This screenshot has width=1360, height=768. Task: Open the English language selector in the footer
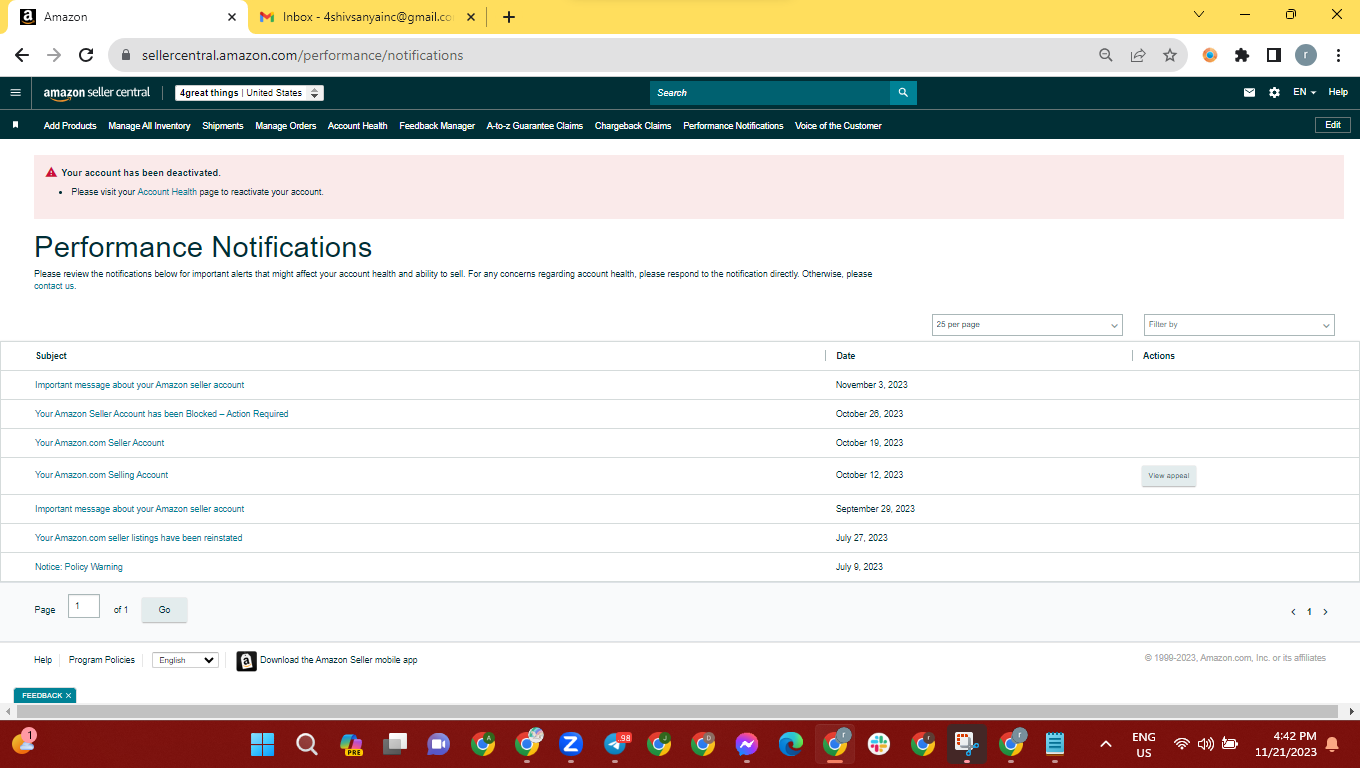(185, 660)
